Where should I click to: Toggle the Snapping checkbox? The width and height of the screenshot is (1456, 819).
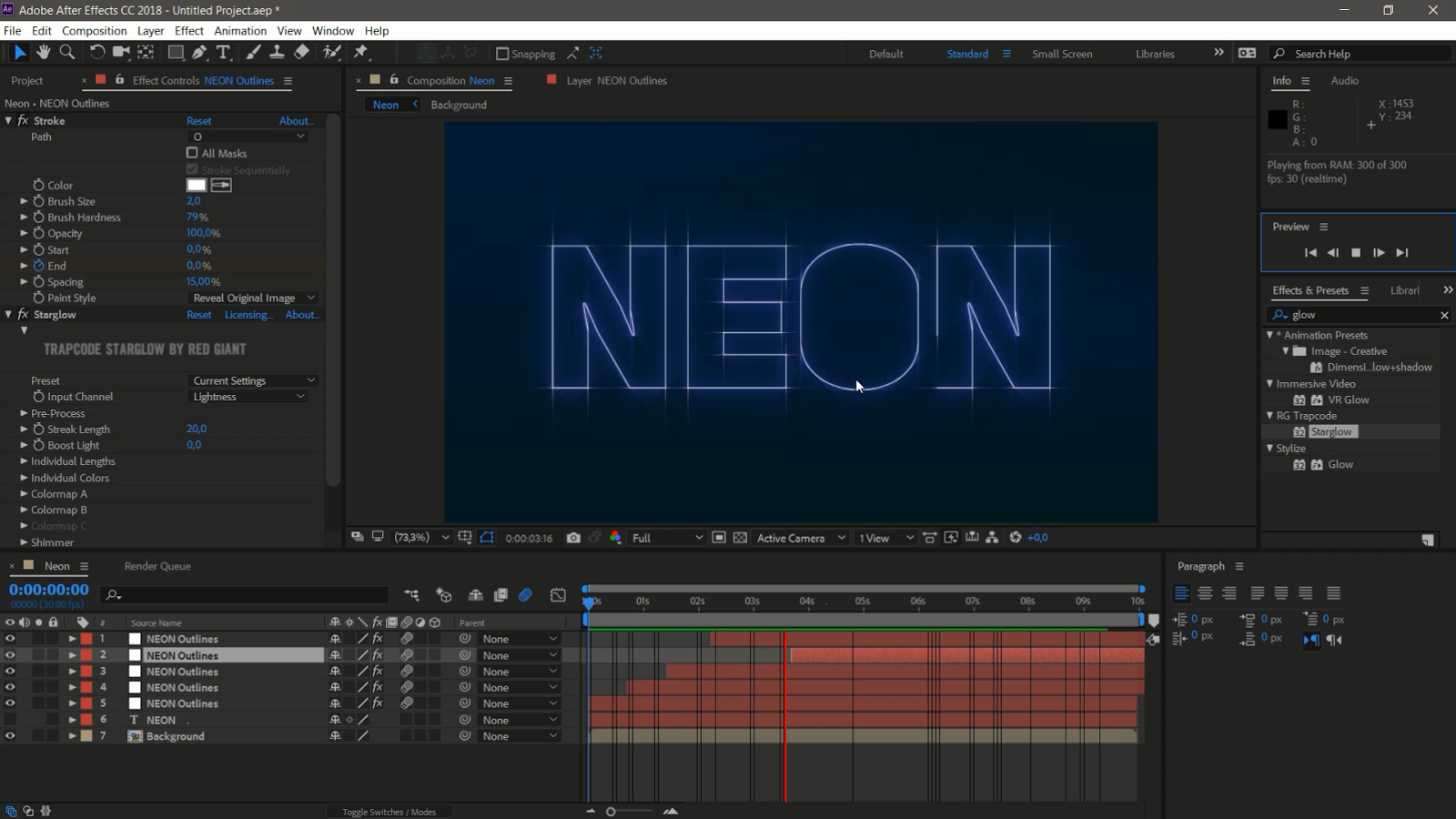[502, 54]
